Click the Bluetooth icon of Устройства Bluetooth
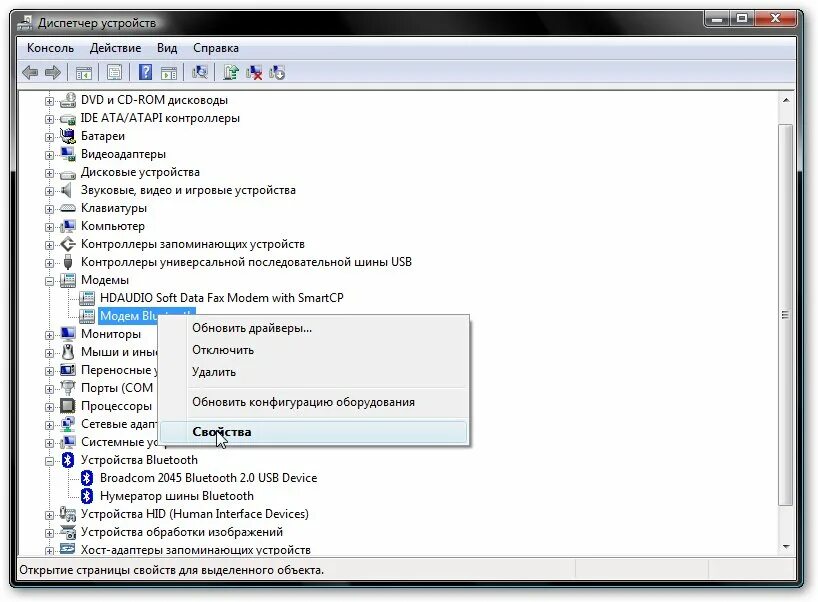Screen dimensions: 818x602 [67, 460]
